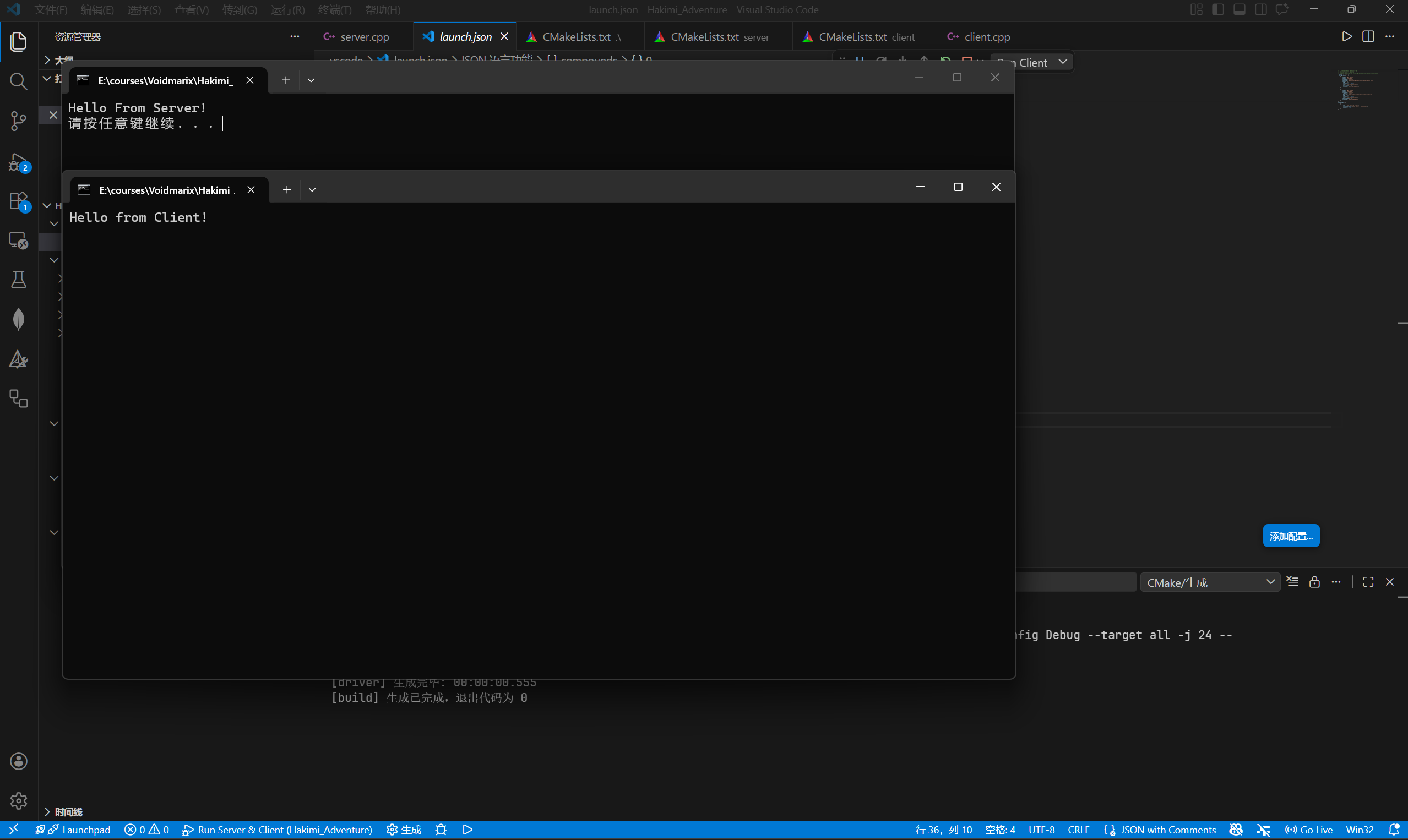Open the Source Control view
1408x840 pixels.
(x=18, y=121)
